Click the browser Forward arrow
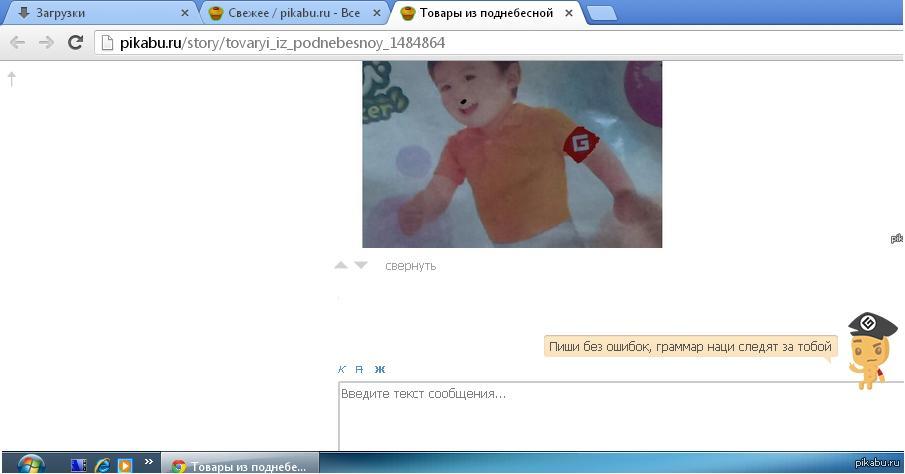Screen dimensions: 905x474 (x=46, y=43)
